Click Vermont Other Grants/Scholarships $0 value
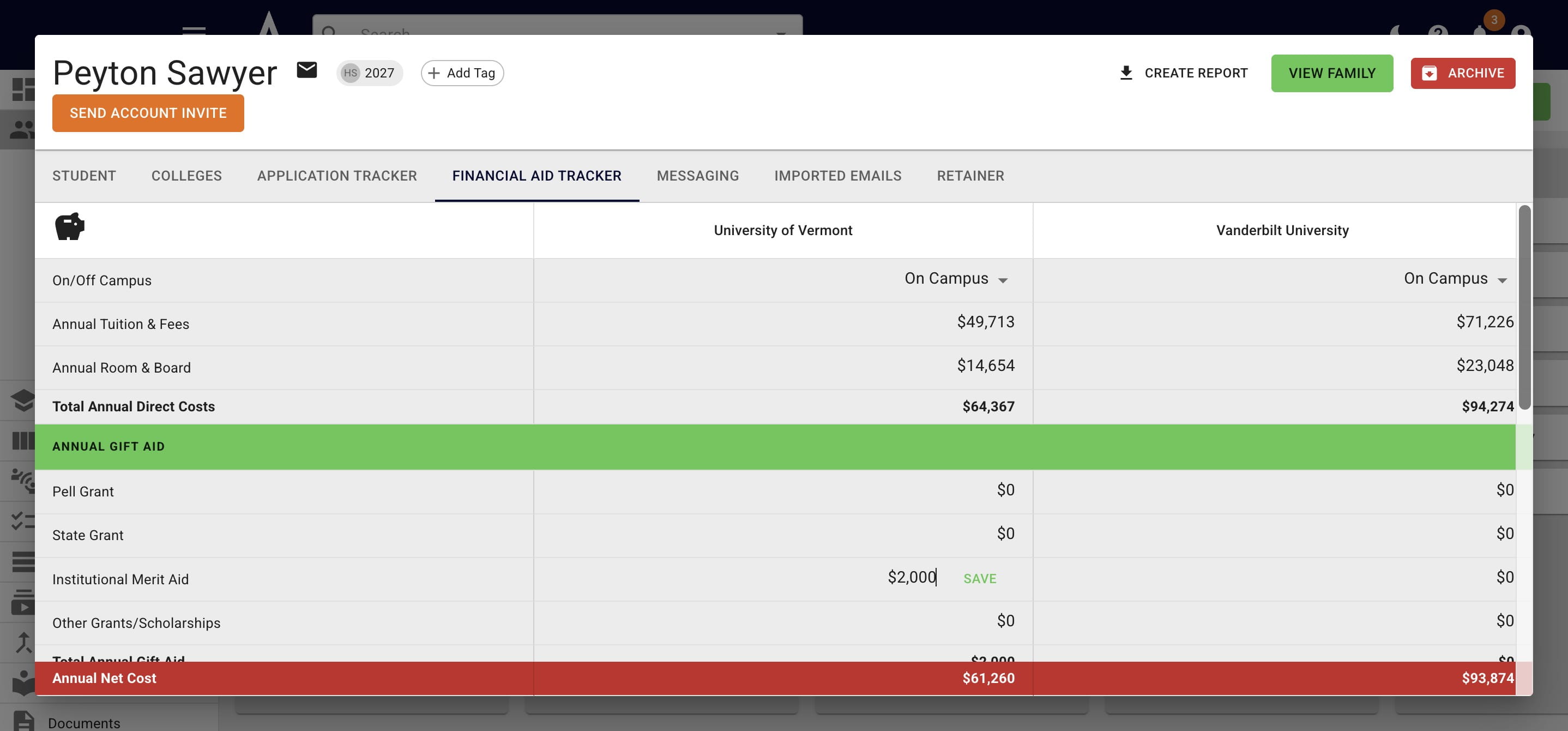Viewport: 1568px width, 731px height. [x=1005, y=621]
